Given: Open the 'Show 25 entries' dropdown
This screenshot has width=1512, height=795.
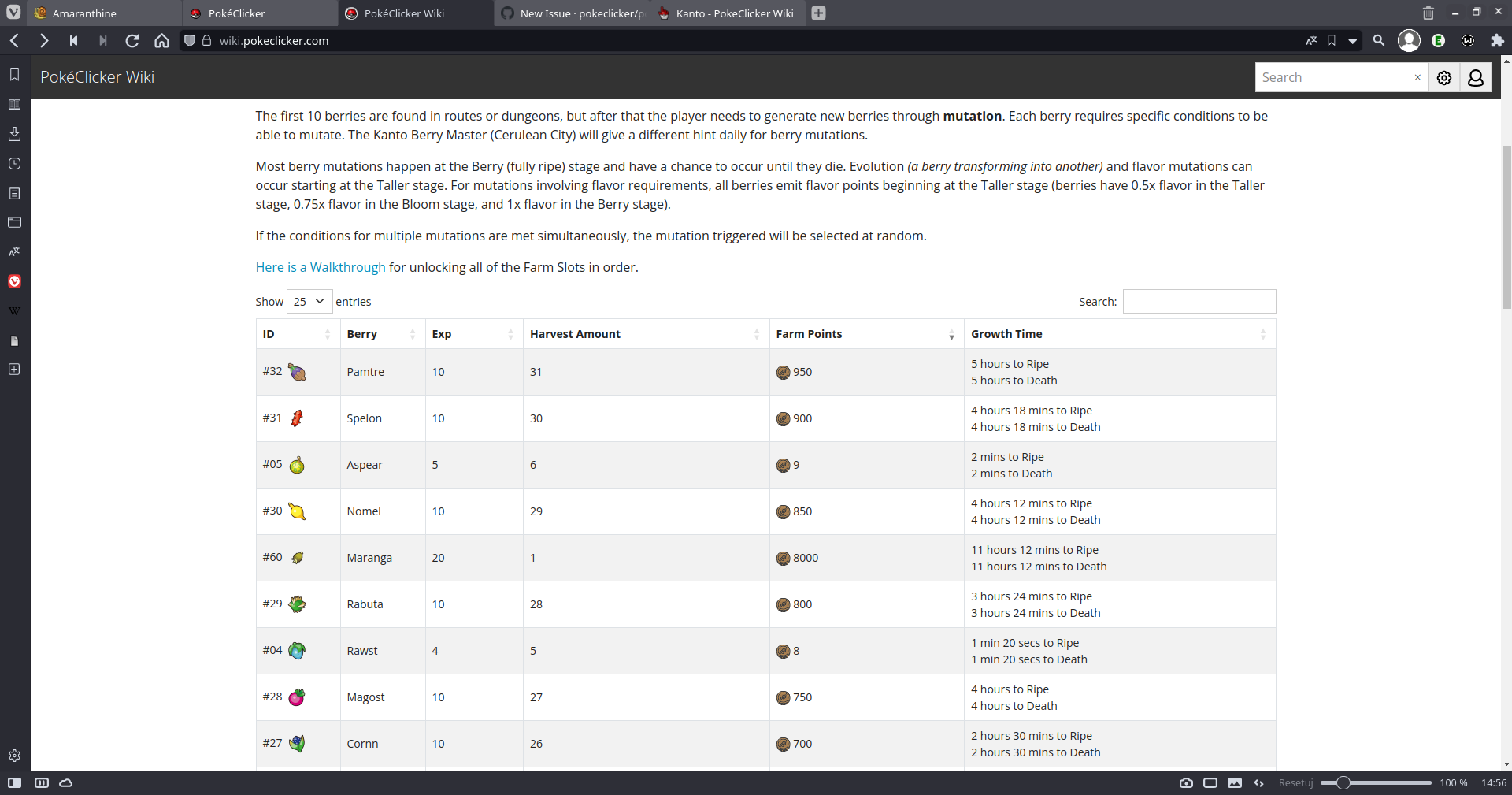Looking at the screenshot, I should pos(309,301).
